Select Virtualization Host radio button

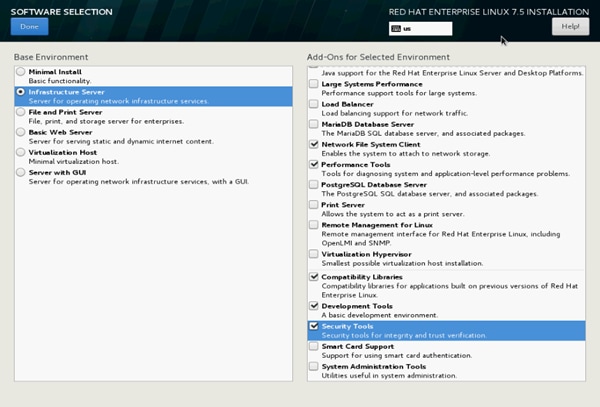21,152
